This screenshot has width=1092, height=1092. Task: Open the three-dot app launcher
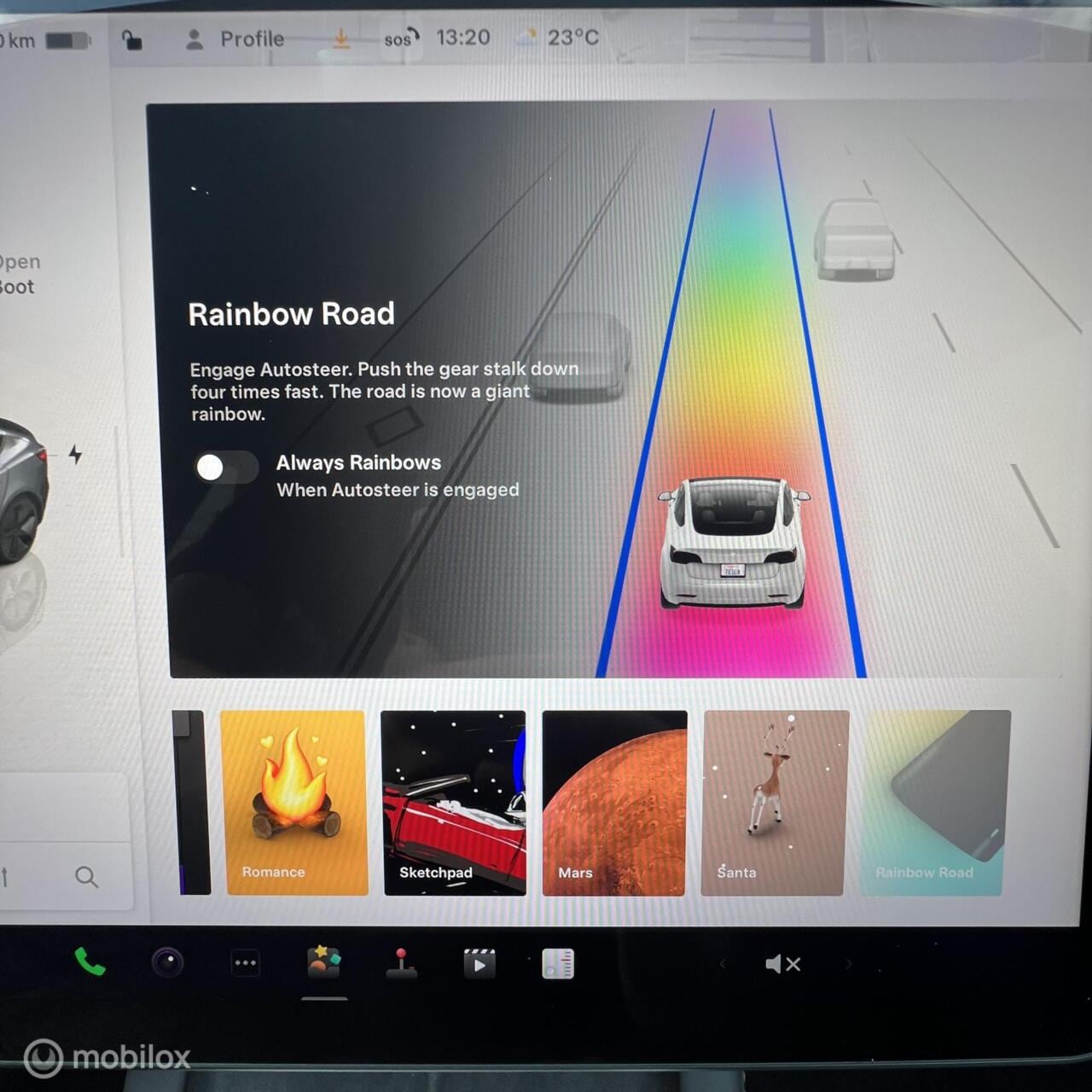245,963
